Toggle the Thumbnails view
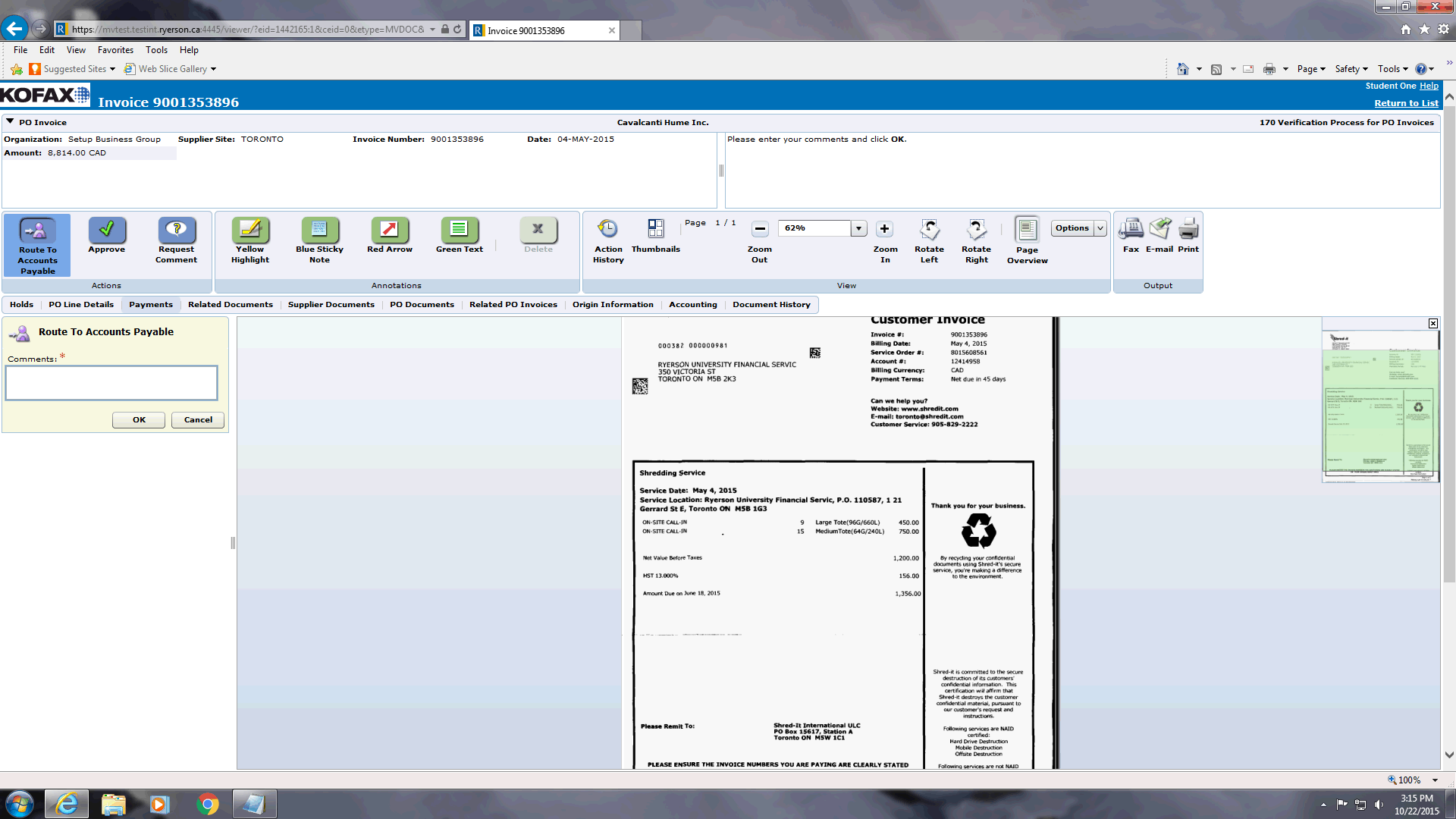1456x819 pixels. pos(655,229)
